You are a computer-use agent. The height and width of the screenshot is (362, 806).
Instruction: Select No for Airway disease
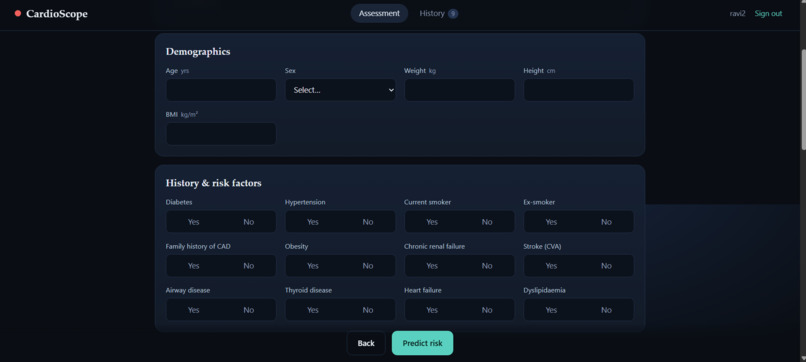[x=249, y=310]
